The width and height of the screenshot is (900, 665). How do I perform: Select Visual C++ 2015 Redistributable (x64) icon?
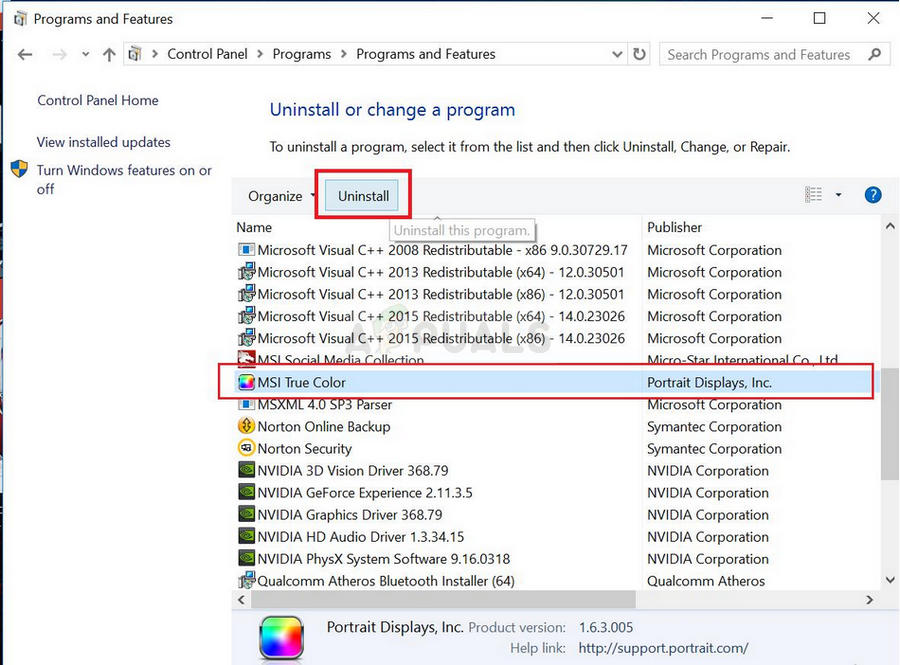(x=246, y=316)
